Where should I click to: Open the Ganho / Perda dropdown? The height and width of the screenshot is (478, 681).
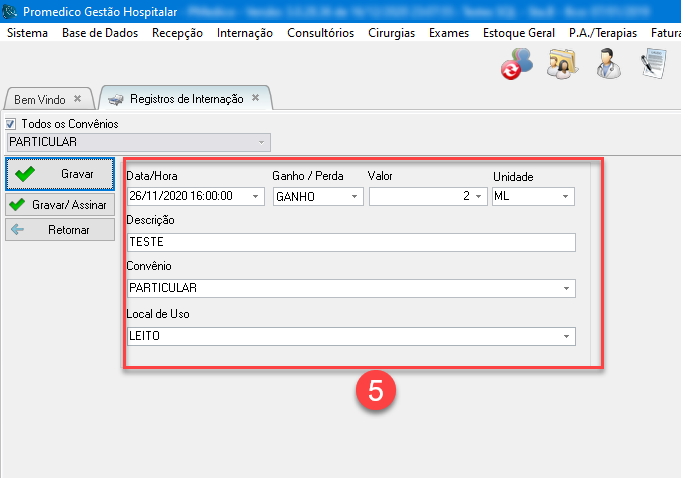(355, 197)
